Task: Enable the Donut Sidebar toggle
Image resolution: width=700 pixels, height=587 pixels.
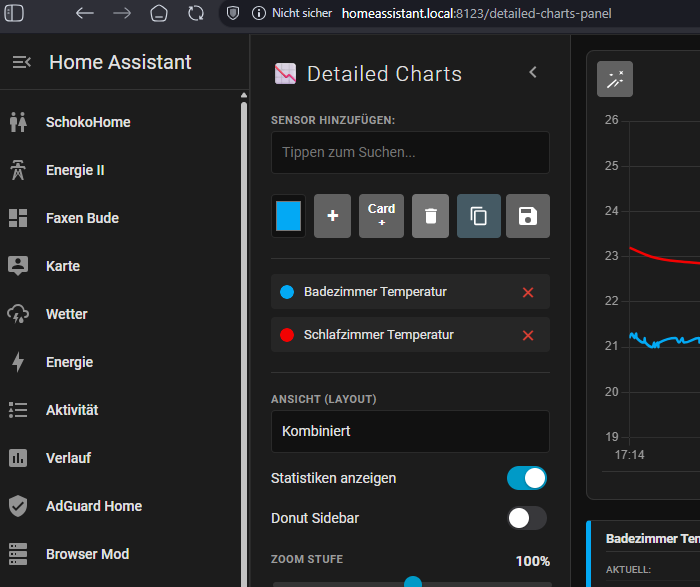Action: (x=527, y=518)
